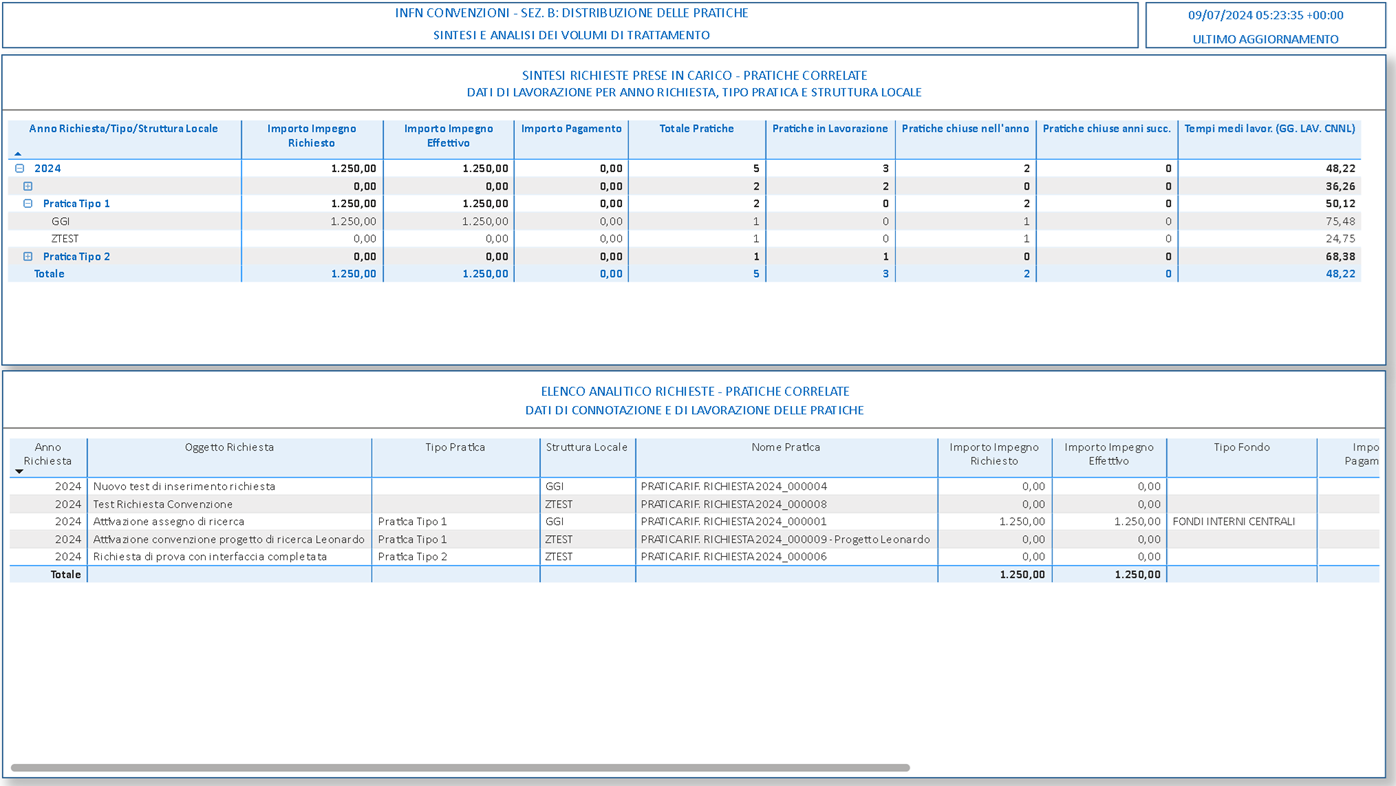Click Oggetto Richiesta column header
This screenshot has width=1396, height=786.
(229, 448)
